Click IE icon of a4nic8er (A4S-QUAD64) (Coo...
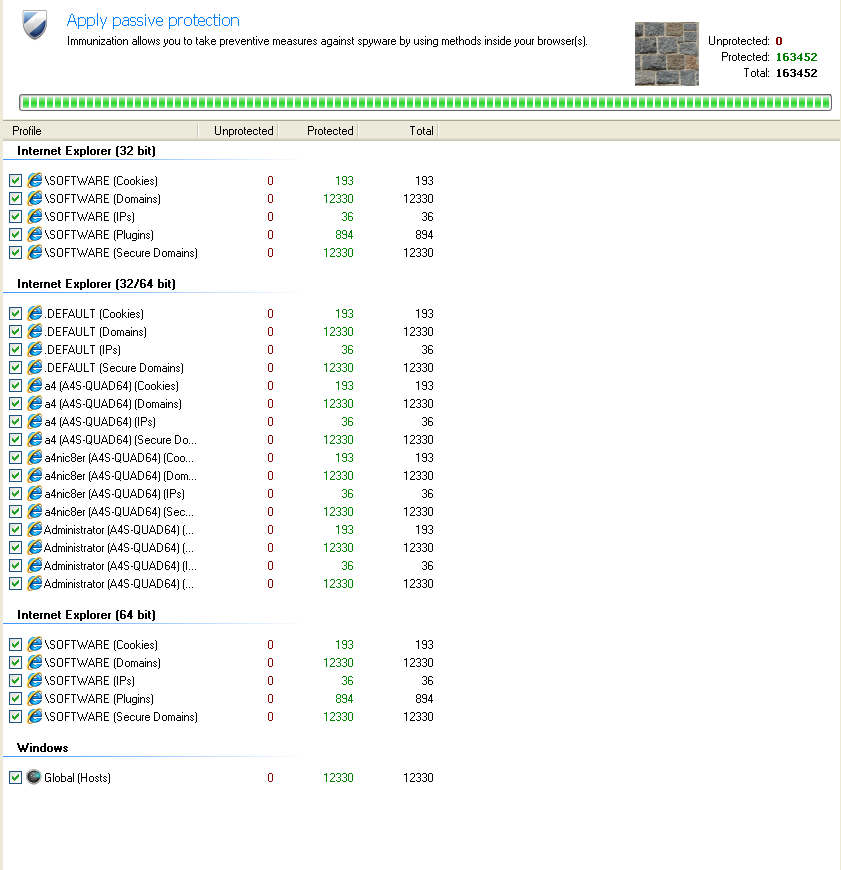The image size is (841, 870). [x=35, y=458]
